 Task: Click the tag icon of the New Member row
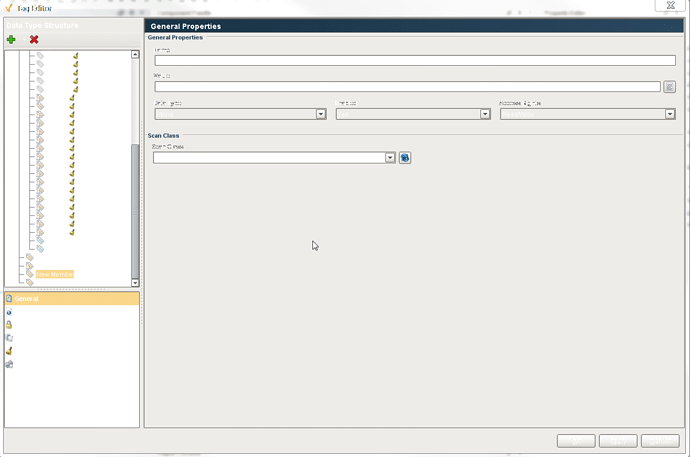(x=29, y=274)
